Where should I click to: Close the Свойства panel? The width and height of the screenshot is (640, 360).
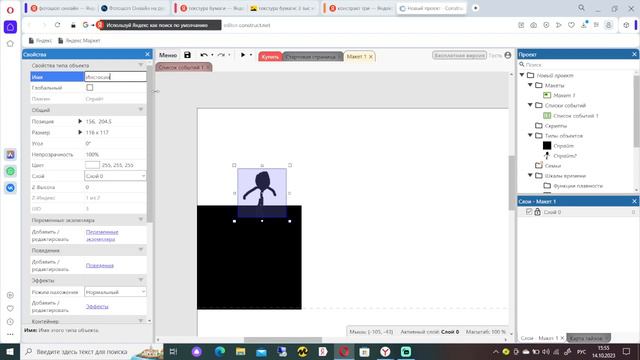click(147, 54)
